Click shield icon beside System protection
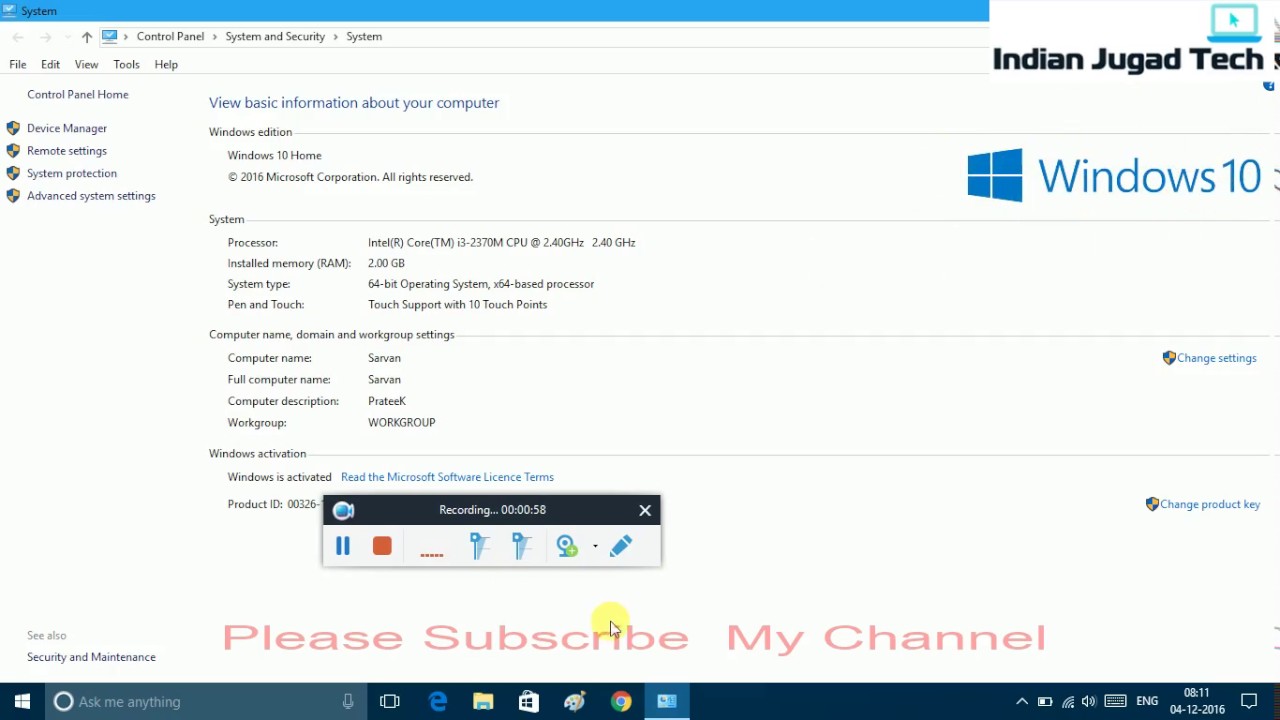This screenshot has width=1280, height=720. click(x=13, y=173)
